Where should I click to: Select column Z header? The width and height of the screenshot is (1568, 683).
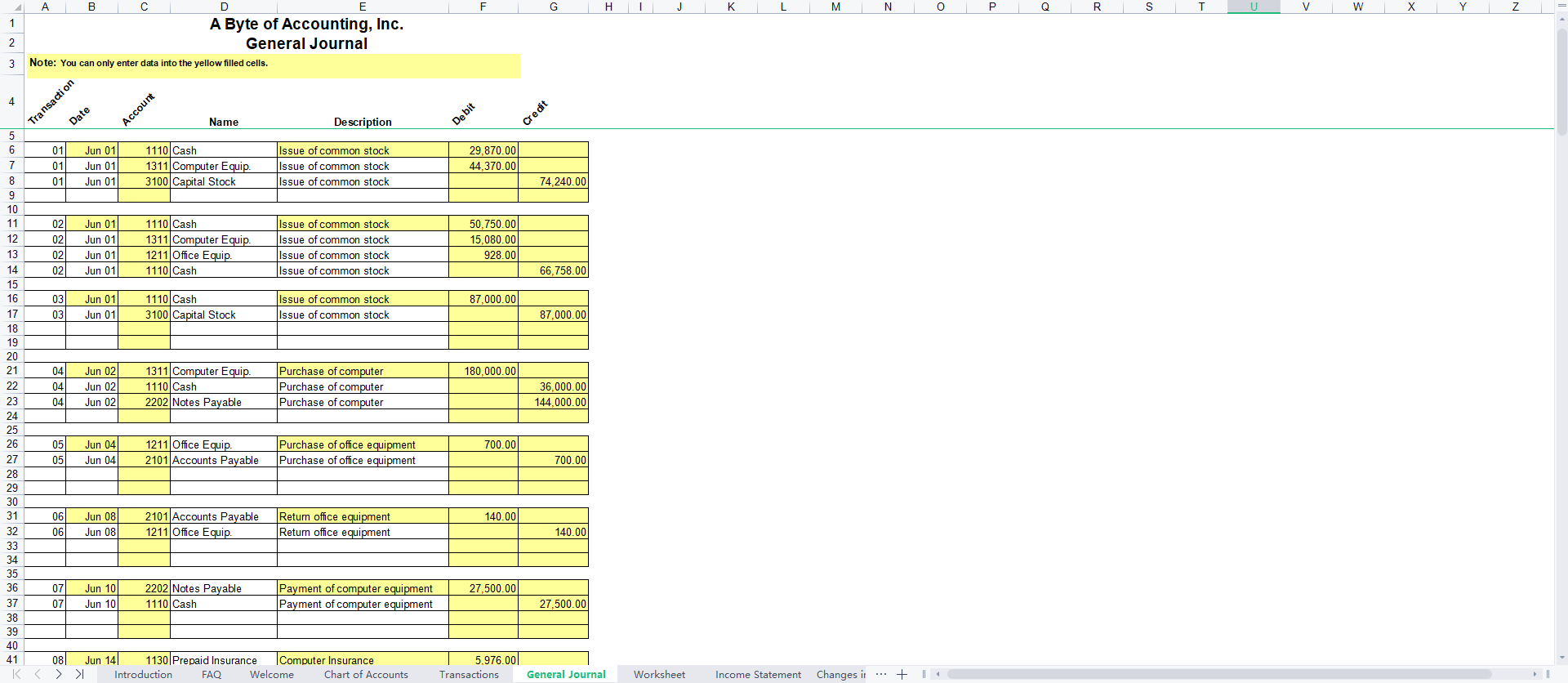[1515, 7]
